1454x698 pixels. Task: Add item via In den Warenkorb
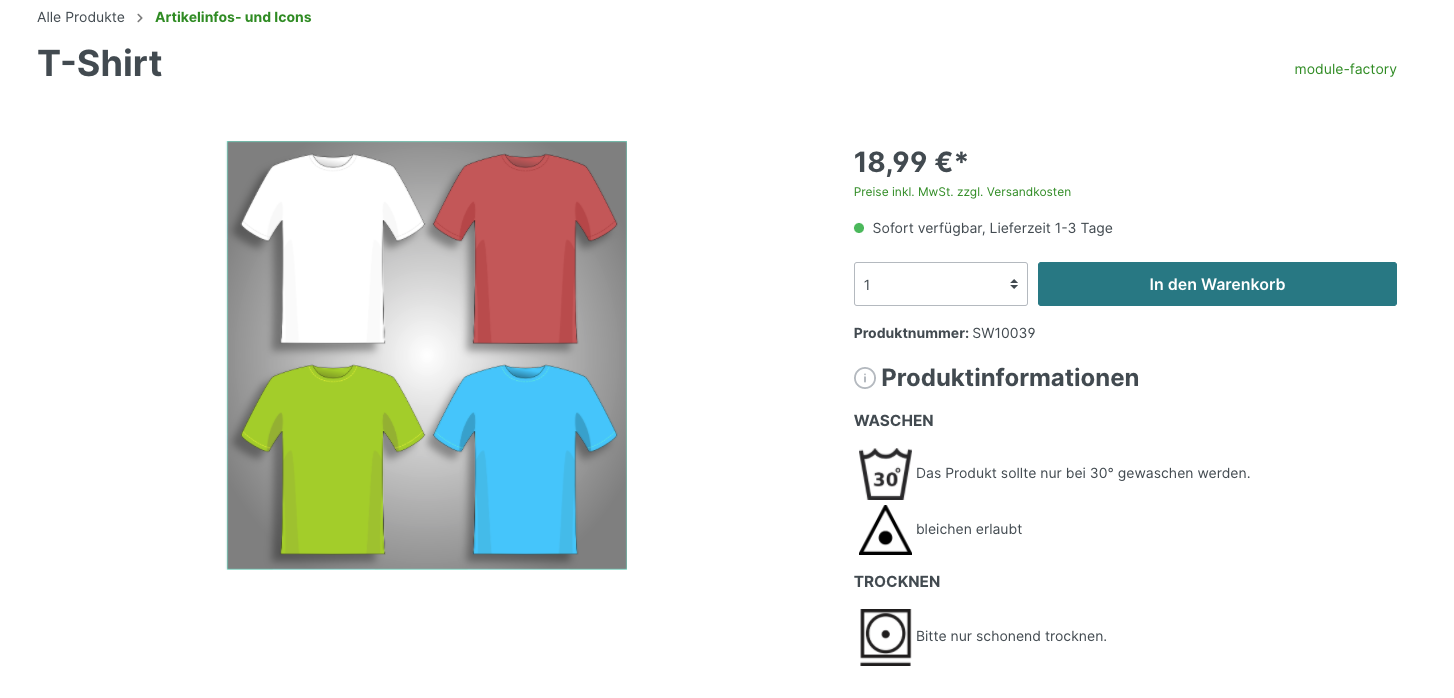click(x=1217, y=284)
